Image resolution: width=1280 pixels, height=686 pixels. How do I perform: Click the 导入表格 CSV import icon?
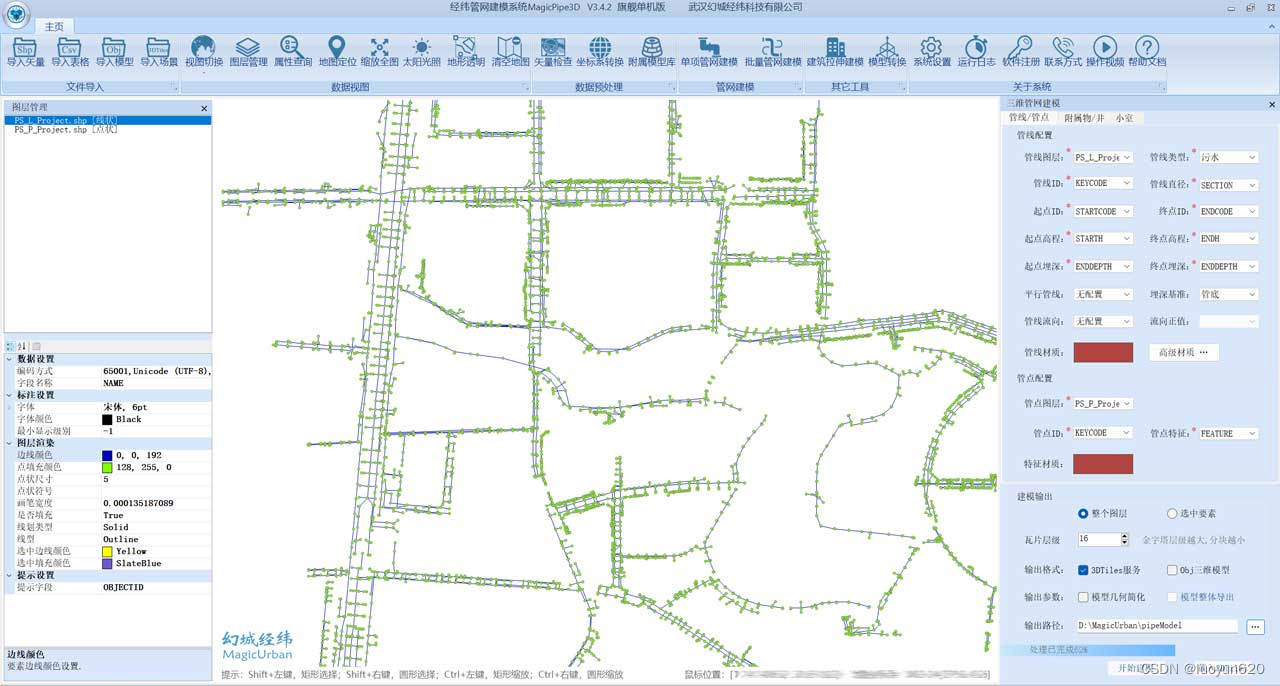pos(70,51)
